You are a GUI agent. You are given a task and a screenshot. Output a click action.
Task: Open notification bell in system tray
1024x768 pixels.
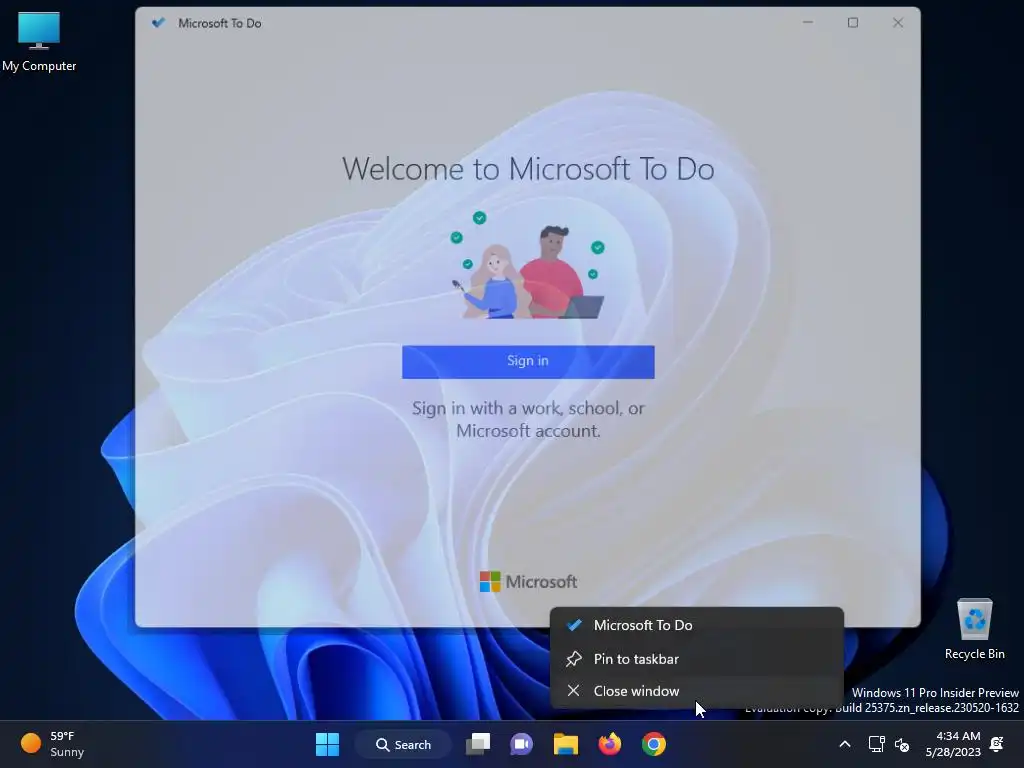click(x=997, y=744)
